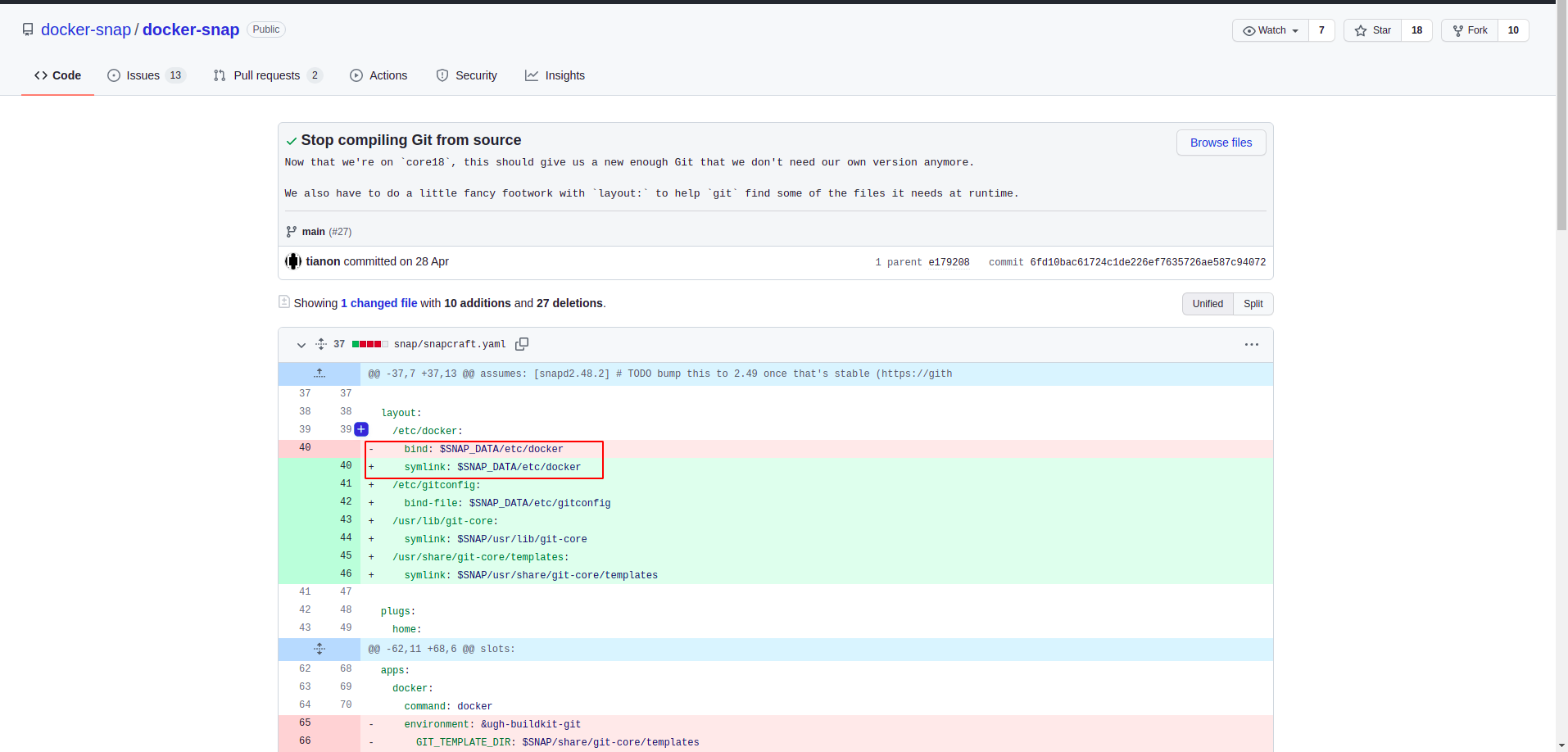The image size is (1568, 752).
Task: Switch to Unified diff view
Action: point(1208,304)
